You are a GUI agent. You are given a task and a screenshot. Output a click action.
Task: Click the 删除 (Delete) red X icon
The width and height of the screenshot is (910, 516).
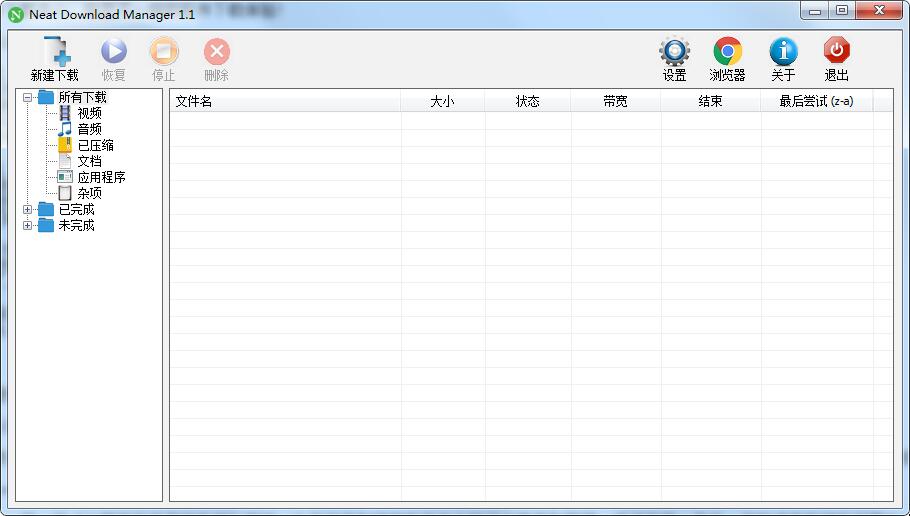coord(216,51)
